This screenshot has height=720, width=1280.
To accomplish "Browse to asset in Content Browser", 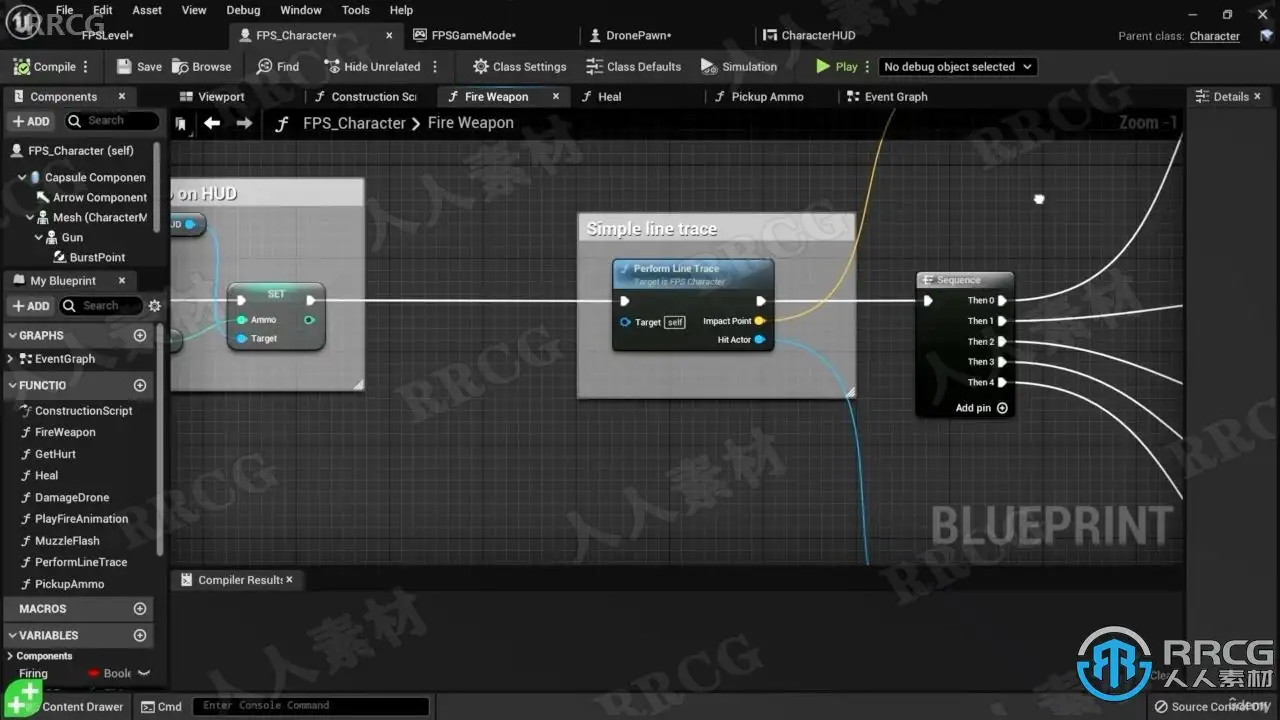I will pyautogui.click(x=201, y=67).
